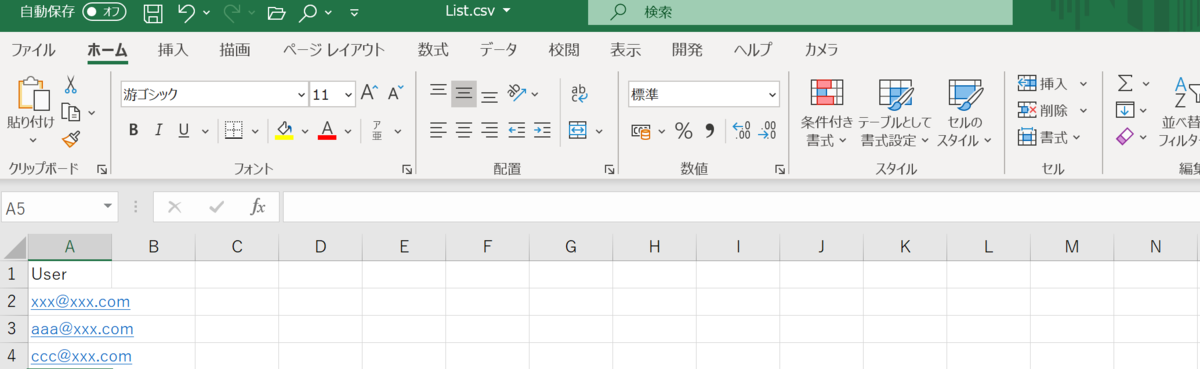Toggle Center horizontal alignment
This screenshot has height=369, width=1200.
(x=464, y=130)
